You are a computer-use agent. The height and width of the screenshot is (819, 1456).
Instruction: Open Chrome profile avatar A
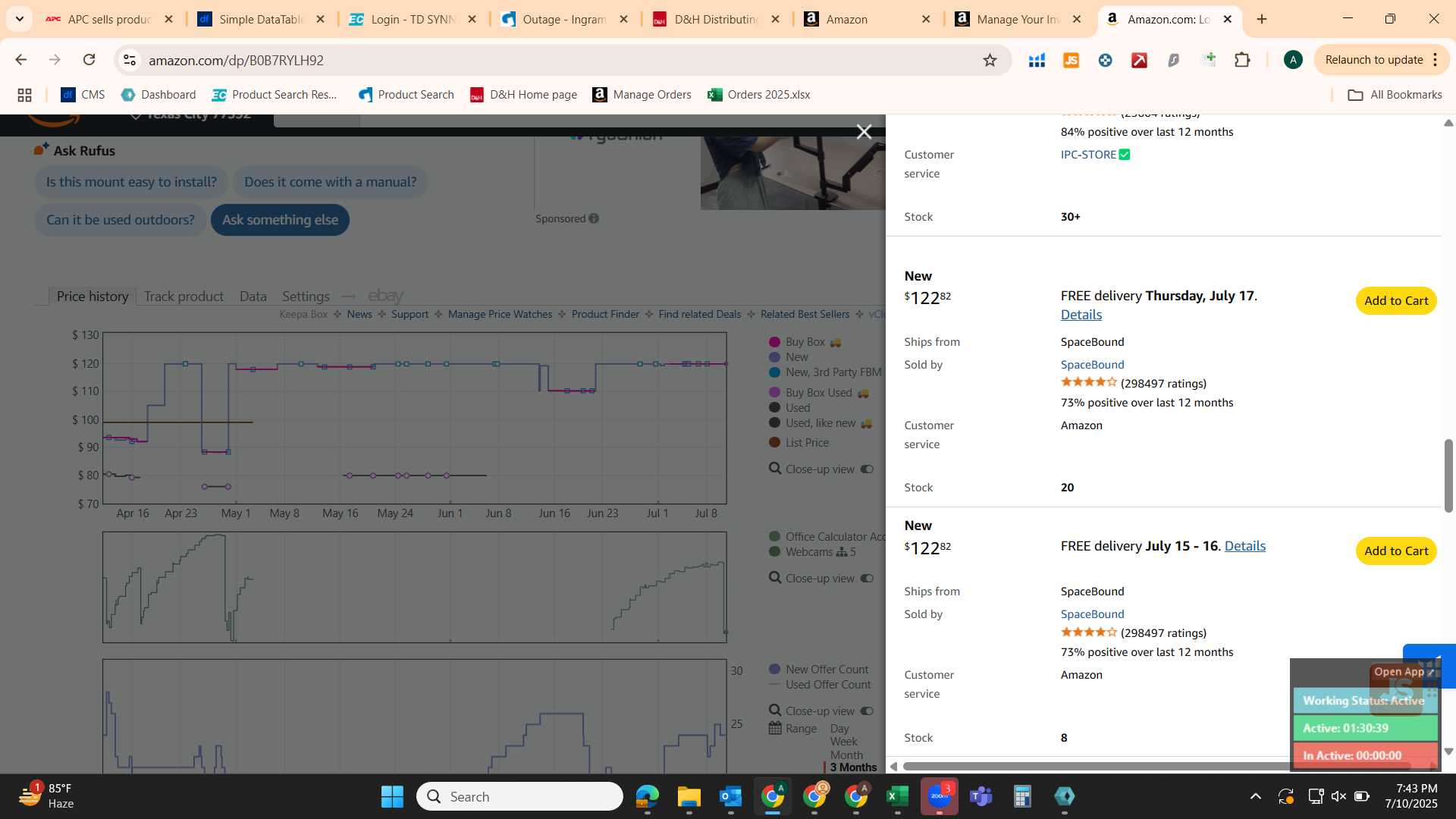coord(1293,60)
